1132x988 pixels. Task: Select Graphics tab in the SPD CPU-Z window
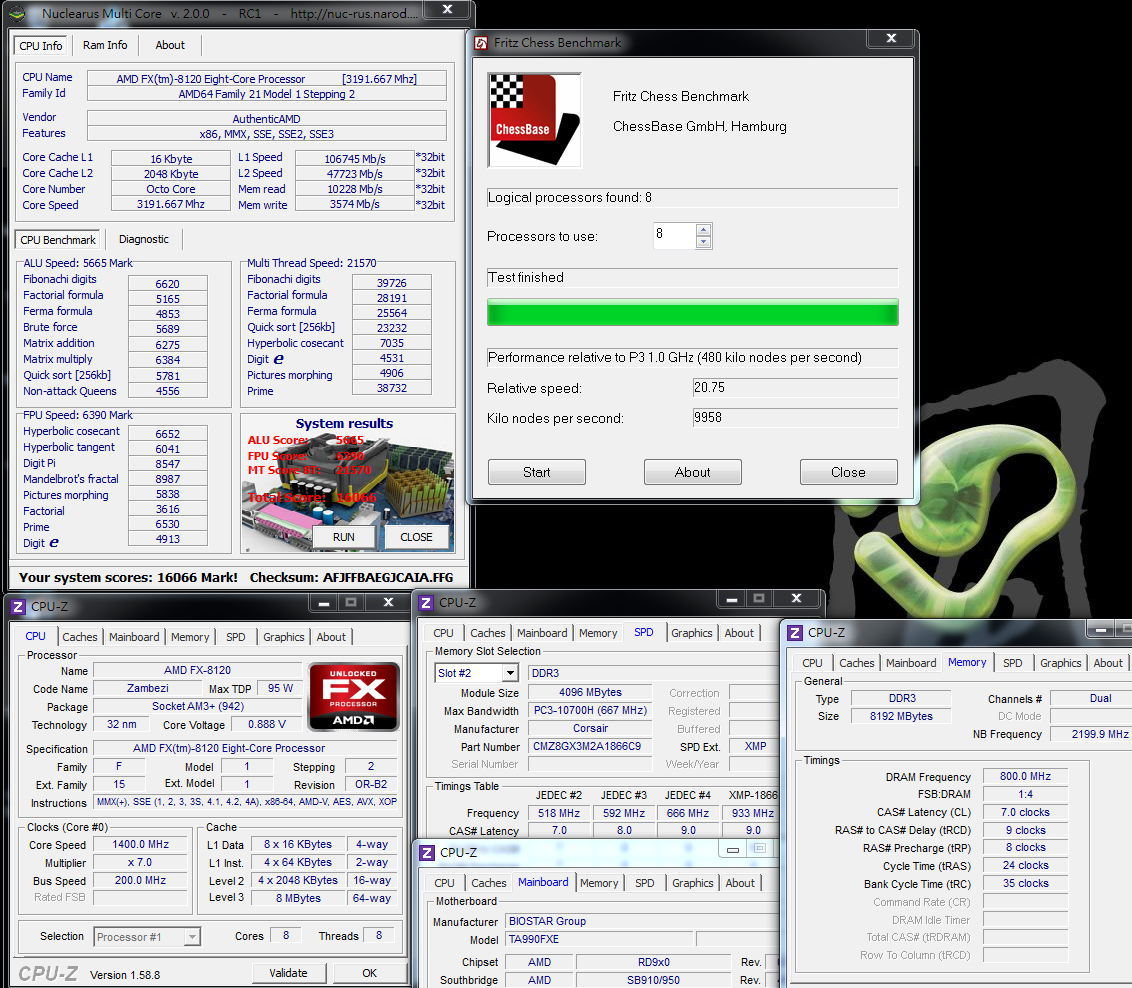click(x=692, y=632)
